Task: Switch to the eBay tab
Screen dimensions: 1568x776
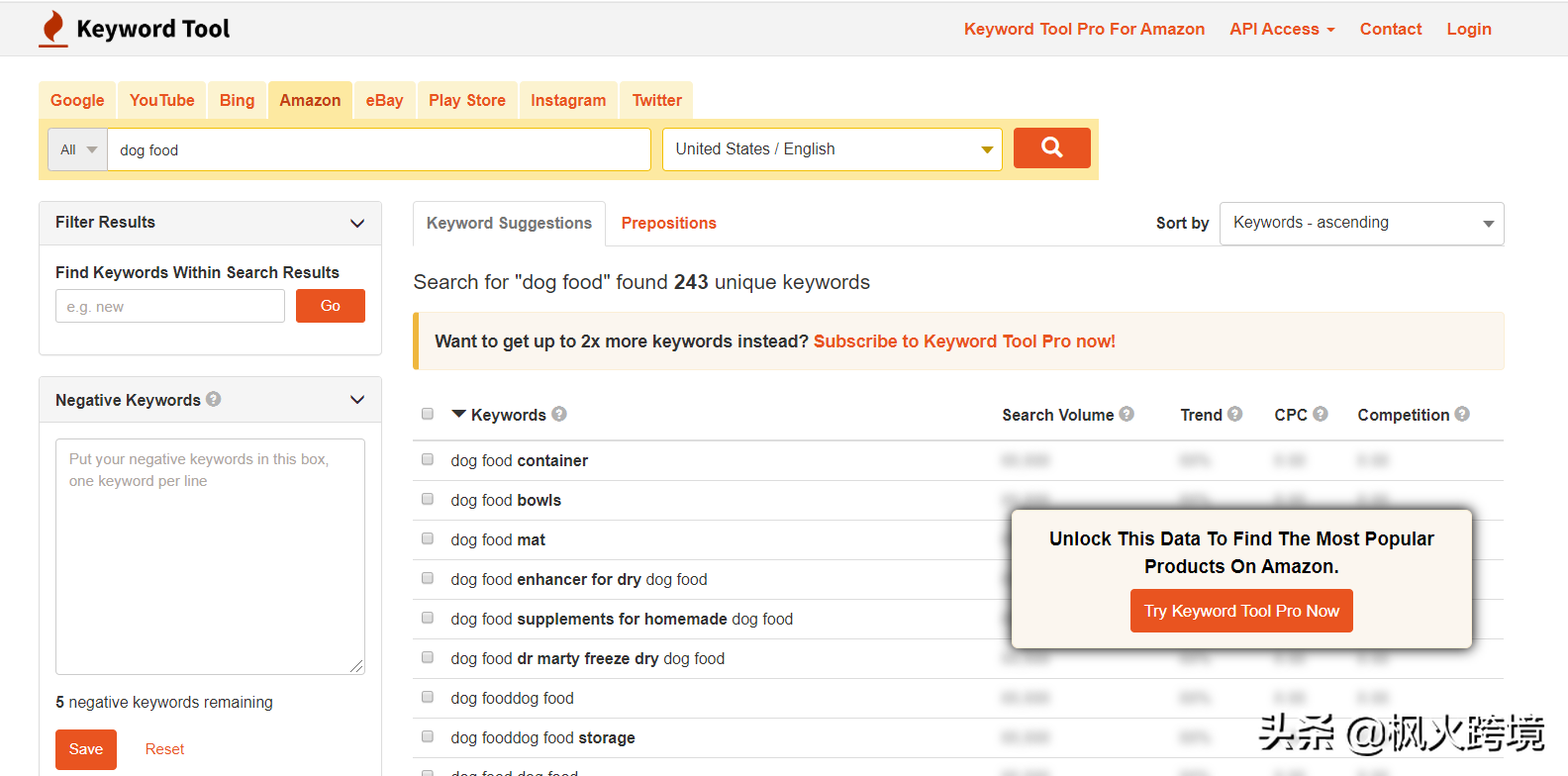Action: [384, 100]
